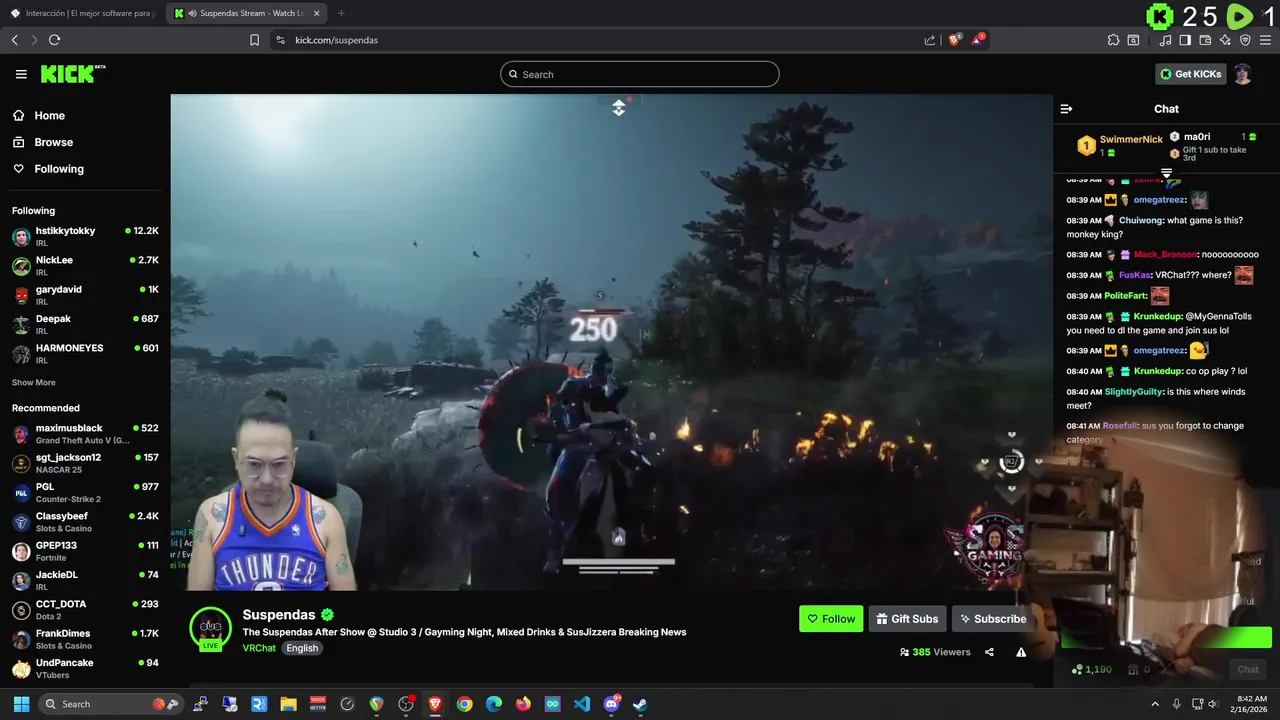Open UndPancake VTubers channel
The image size is (1280, 720).
click(x=85, y=668)
